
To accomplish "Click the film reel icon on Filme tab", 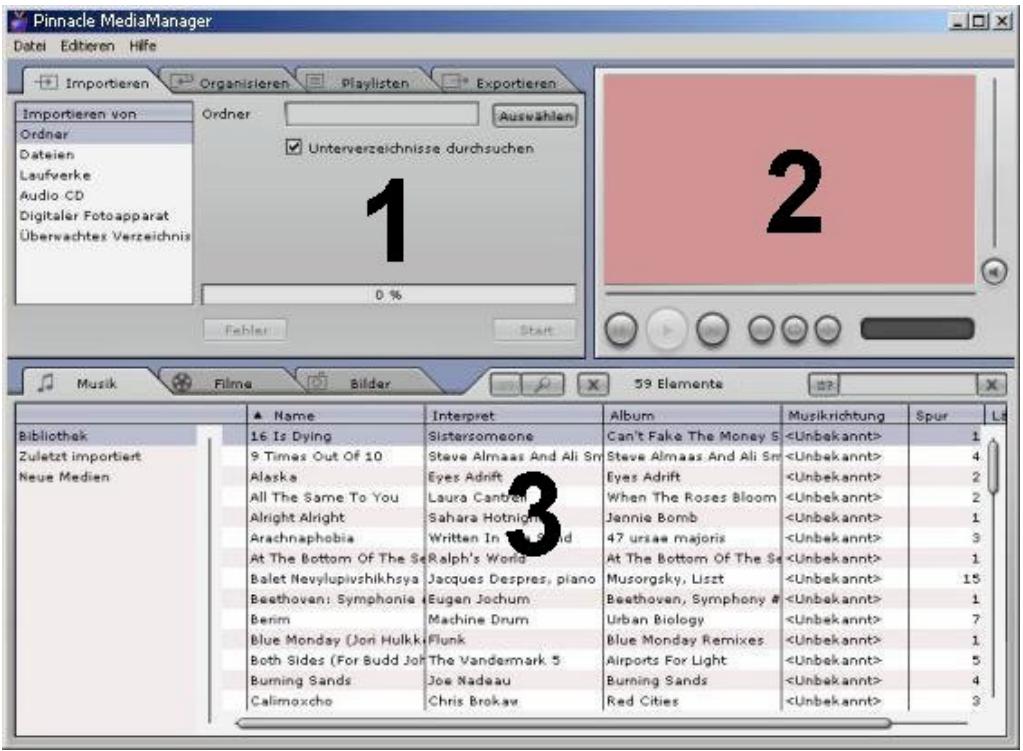I will coord(182,382).
